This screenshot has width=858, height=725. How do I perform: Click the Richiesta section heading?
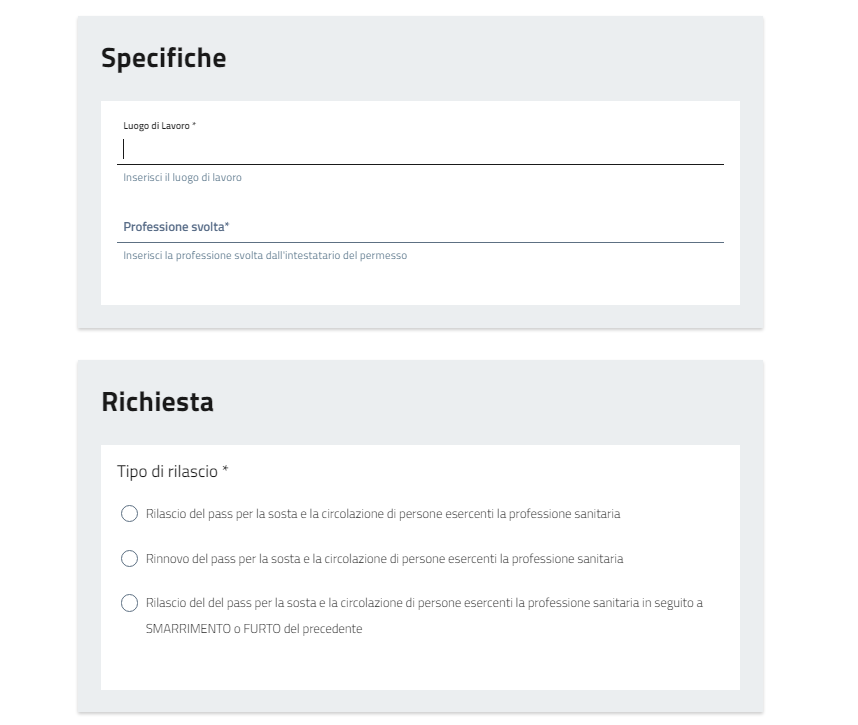(157, 402)
